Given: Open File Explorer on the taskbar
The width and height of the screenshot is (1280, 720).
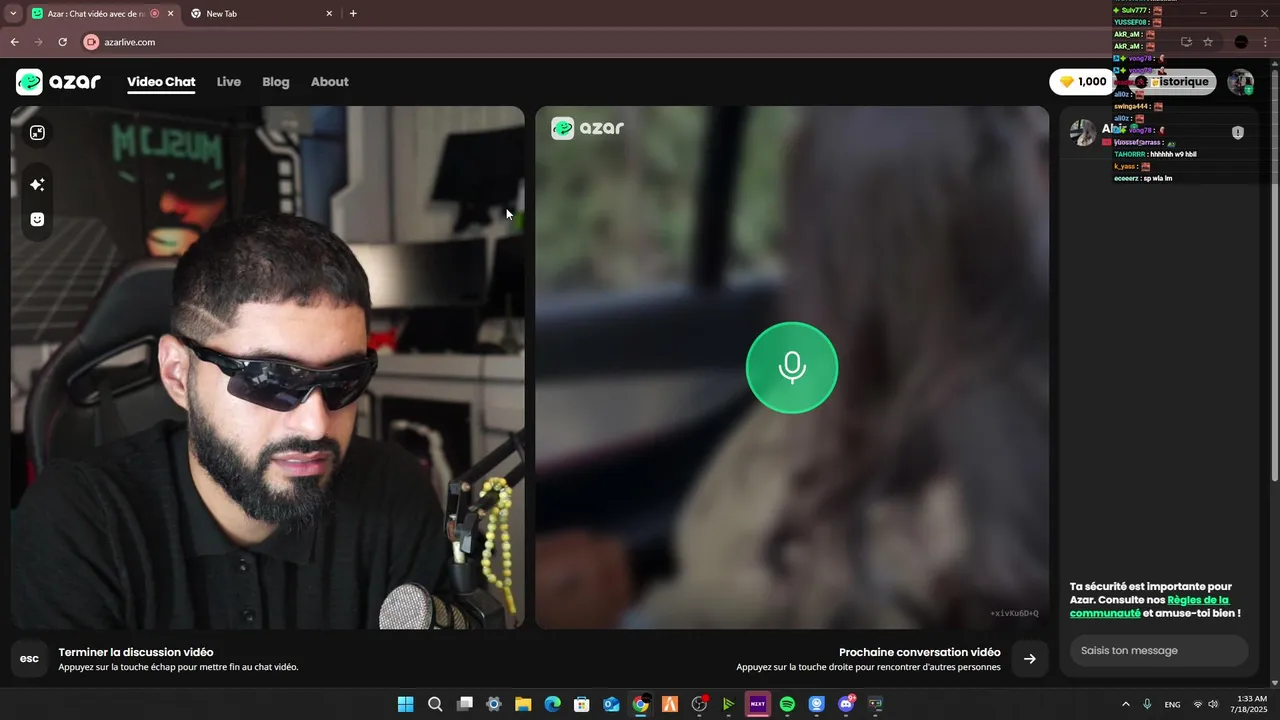Looking at the screenshot, I should point(523,704).
